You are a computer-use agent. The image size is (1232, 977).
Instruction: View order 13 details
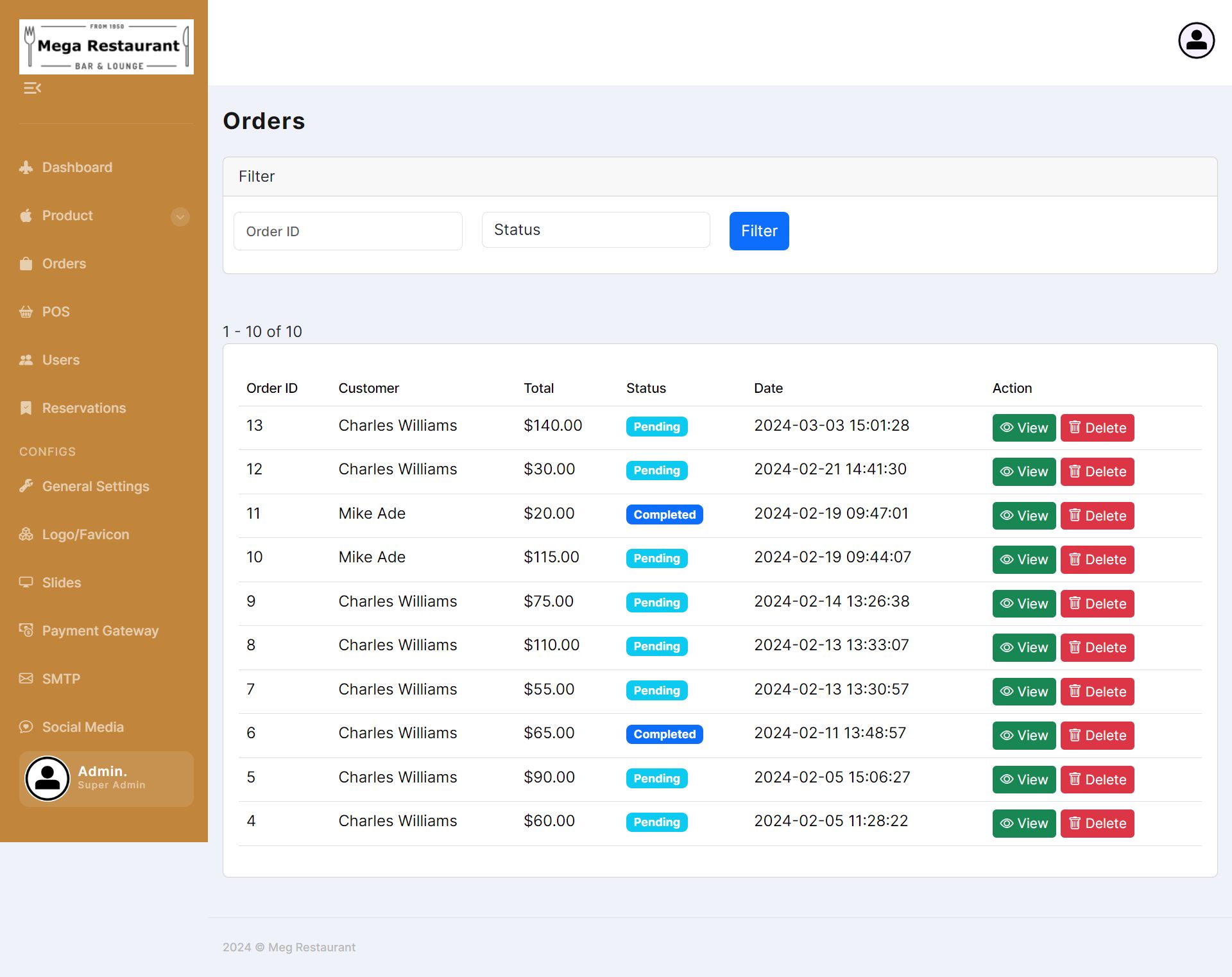[x=1023, y=428]
